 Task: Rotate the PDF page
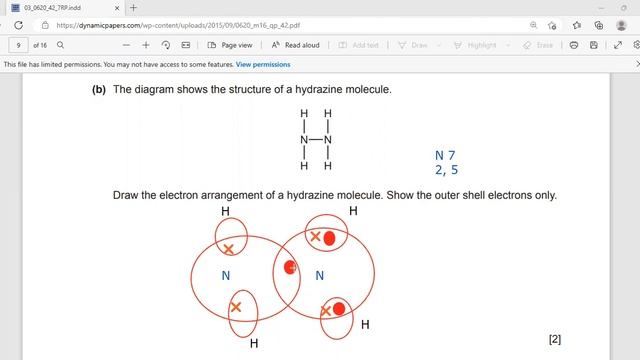point(166,45)
